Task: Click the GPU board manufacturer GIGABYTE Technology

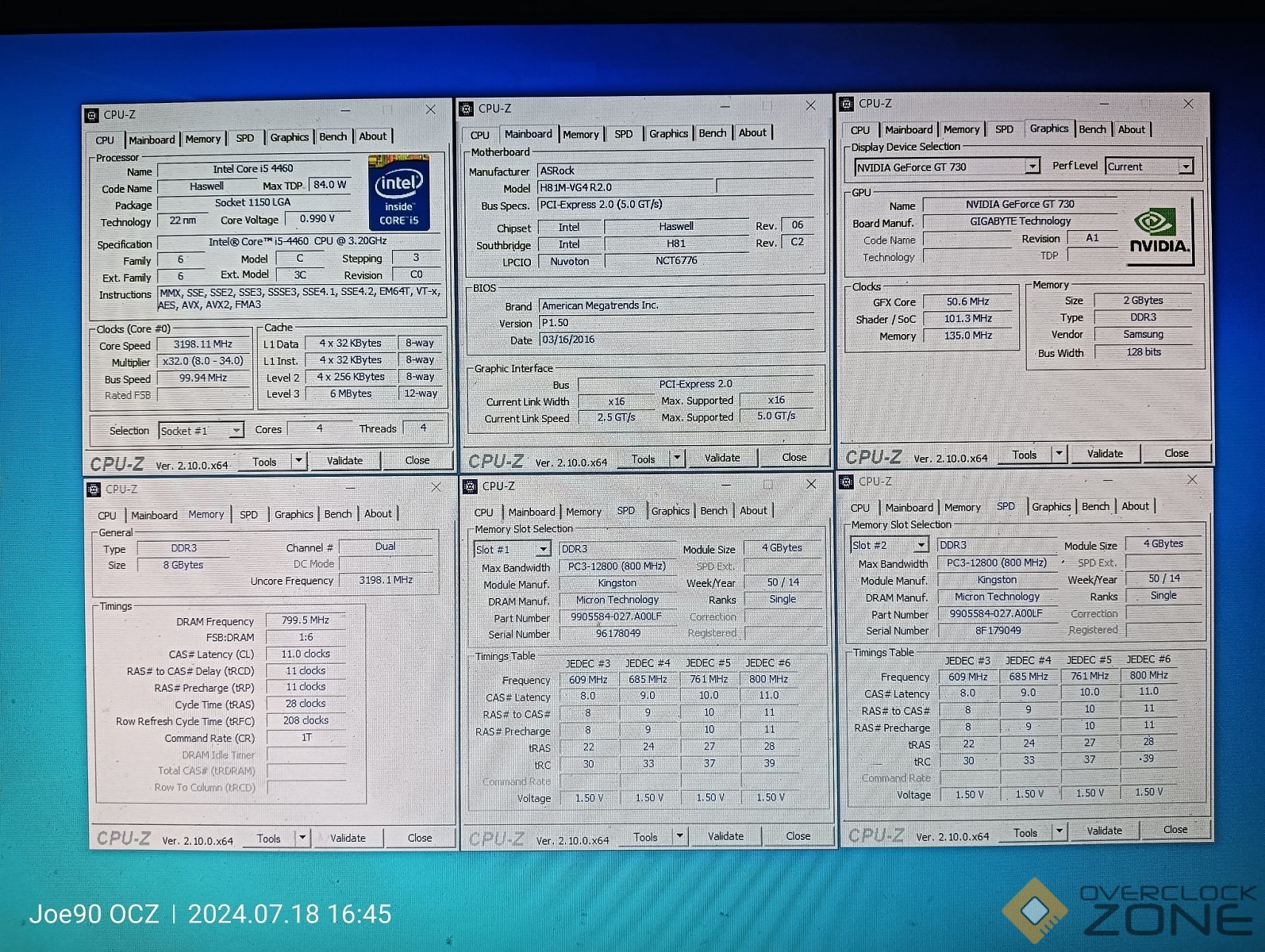Action: pyautogui.click(x=1020, y=221)
